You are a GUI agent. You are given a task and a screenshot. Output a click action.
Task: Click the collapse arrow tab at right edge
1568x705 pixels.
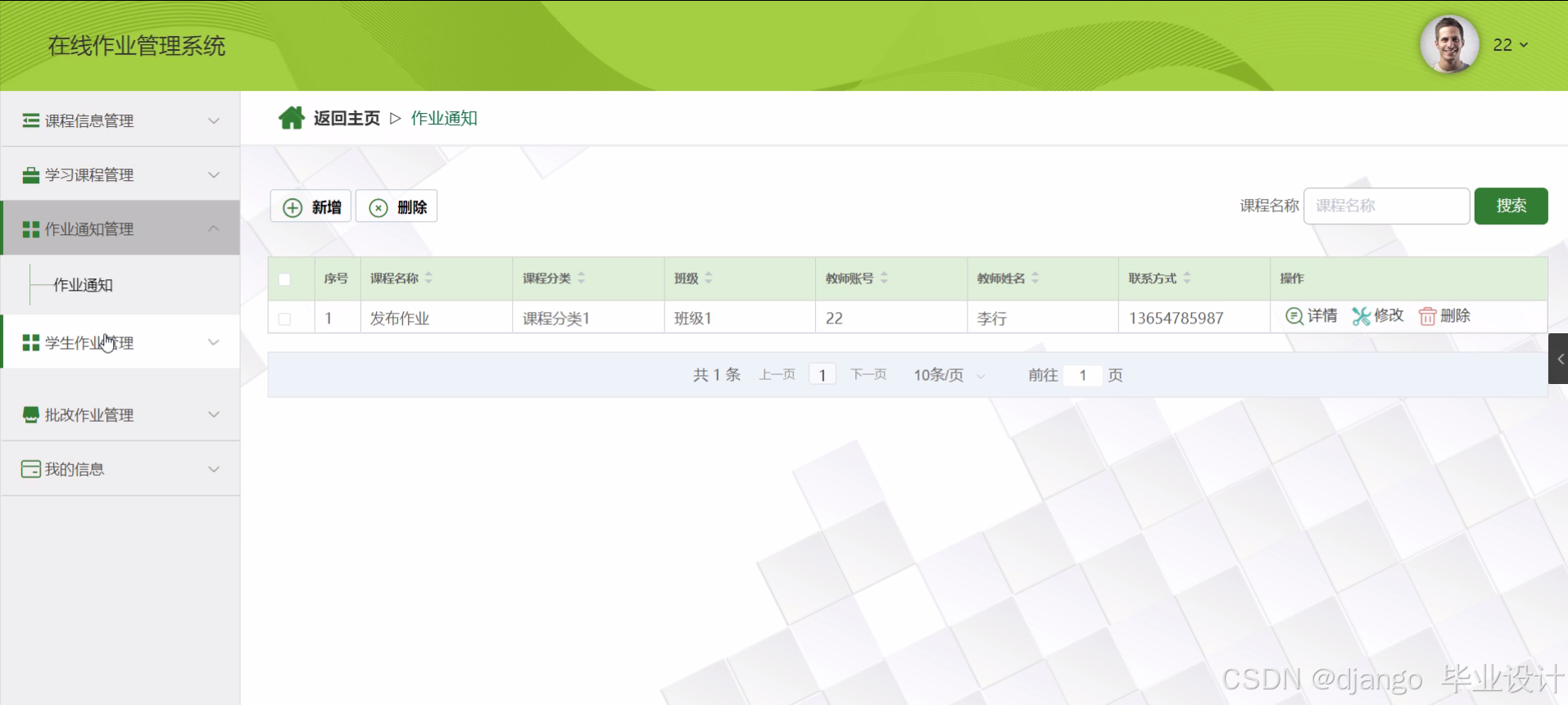click(x=1558, y=359)
